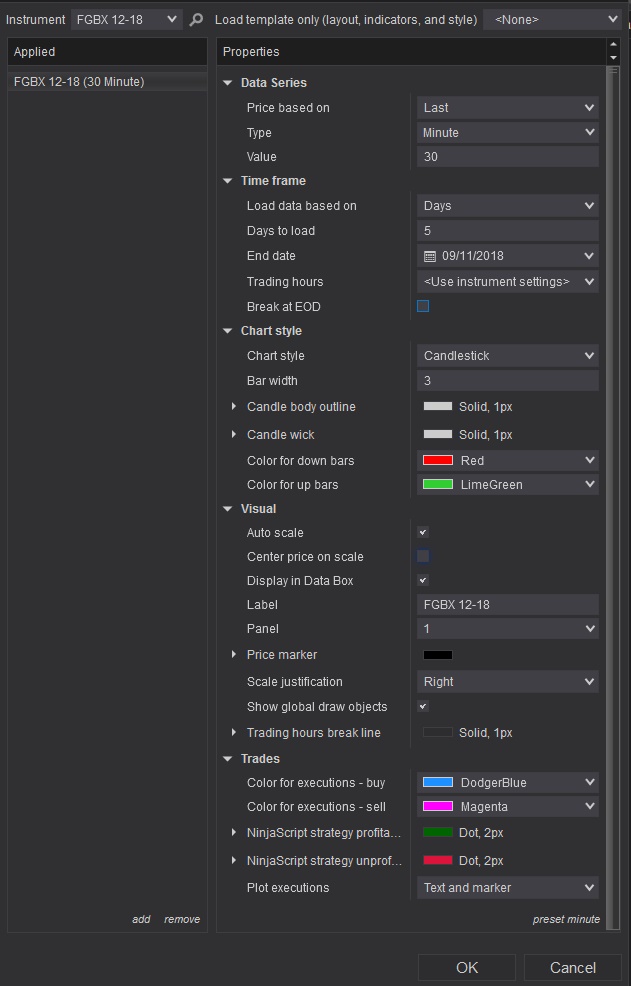Expand the Candle body outline property
631x986 pixels.
point(234,407)
